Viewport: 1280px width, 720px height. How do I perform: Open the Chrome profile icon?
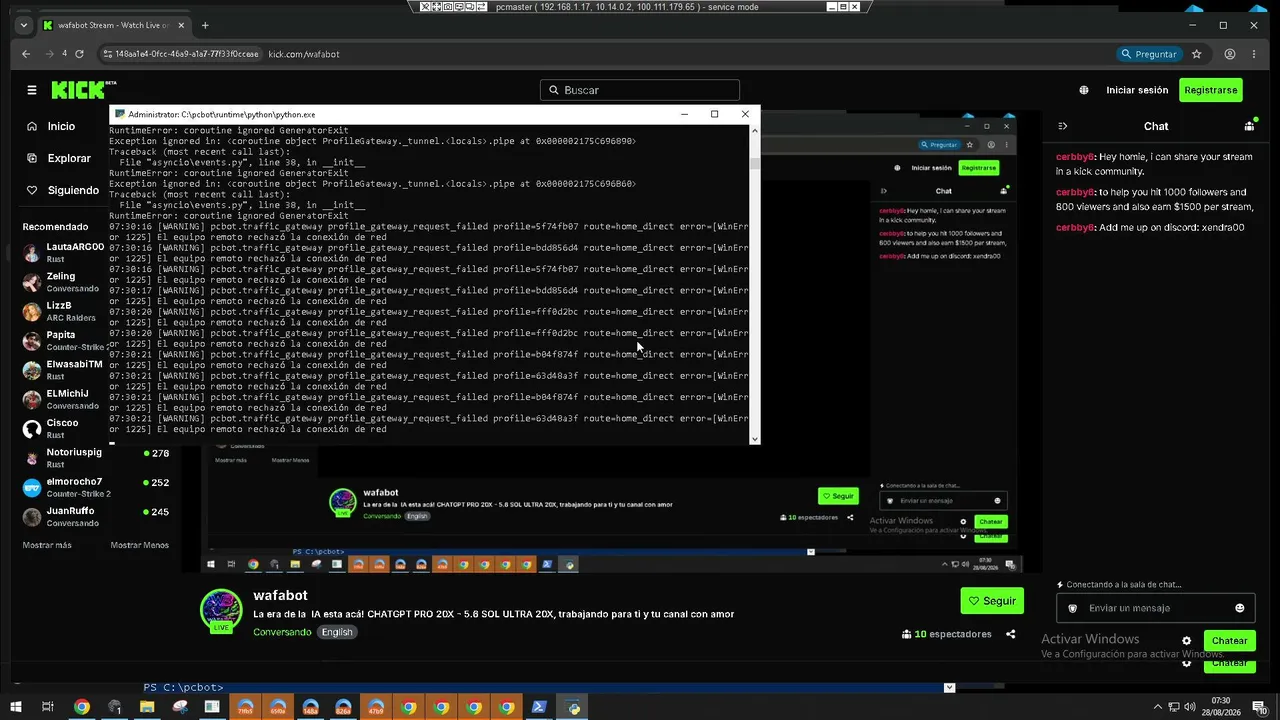click(x=1230, y=54)
